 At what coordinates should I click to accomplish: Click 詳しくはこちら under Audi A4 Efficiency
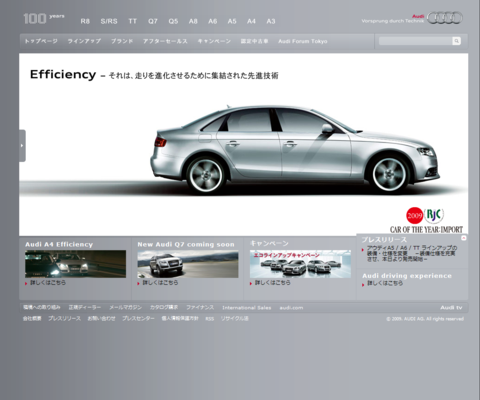tap(48, 283)
